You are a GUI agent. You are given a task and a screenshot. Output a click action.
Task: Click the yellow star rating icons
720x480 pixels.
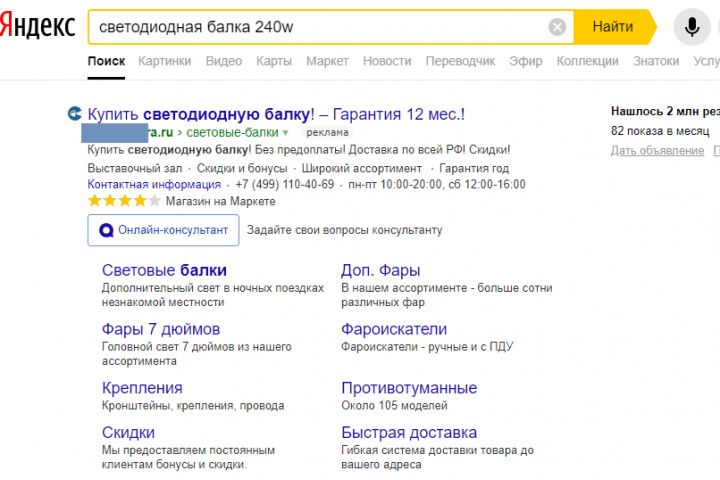click(x=123, y=201)
